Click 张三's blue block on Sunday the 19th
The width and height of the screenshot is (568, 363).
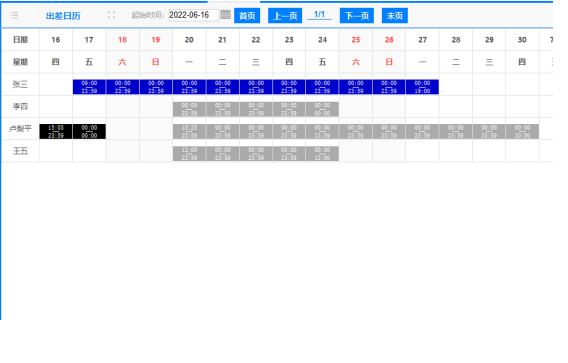tap(156, 87)
